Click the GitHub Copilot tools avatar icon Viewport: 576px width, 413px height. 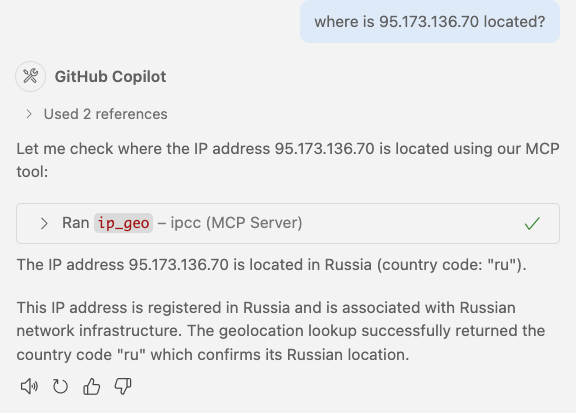click(x=30, y=76)
